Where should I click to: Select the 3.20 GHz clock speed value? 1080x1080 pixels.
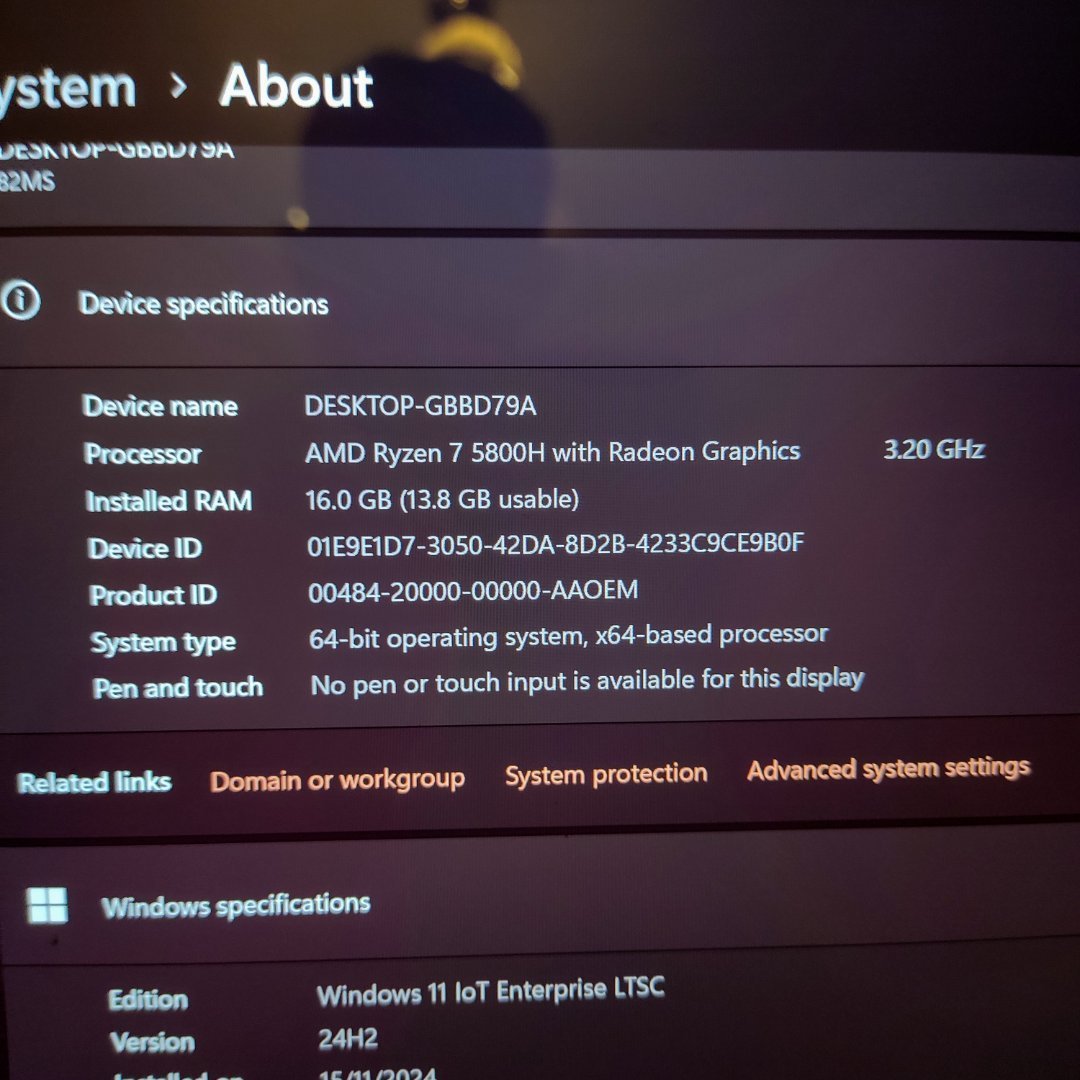pyautogui.click(x=934, y=449)
